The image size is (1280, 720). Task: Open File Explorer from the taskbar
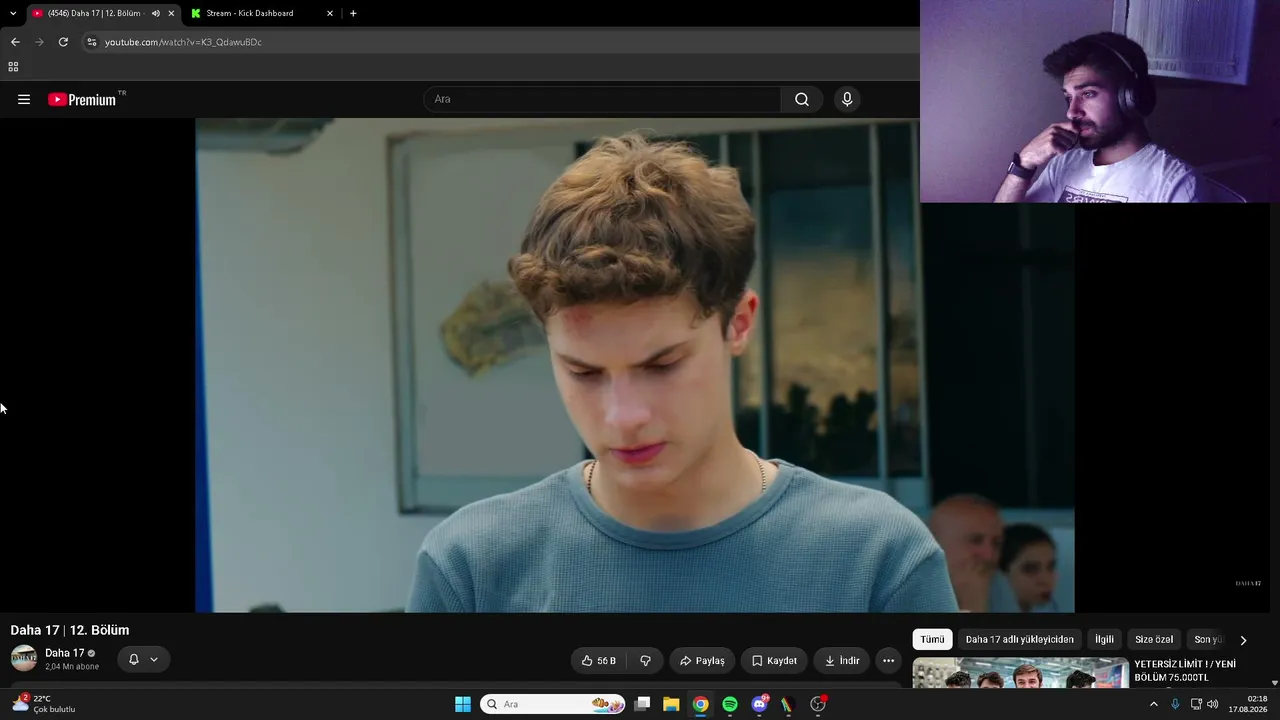pyautogui.click(x=671, y=704)
